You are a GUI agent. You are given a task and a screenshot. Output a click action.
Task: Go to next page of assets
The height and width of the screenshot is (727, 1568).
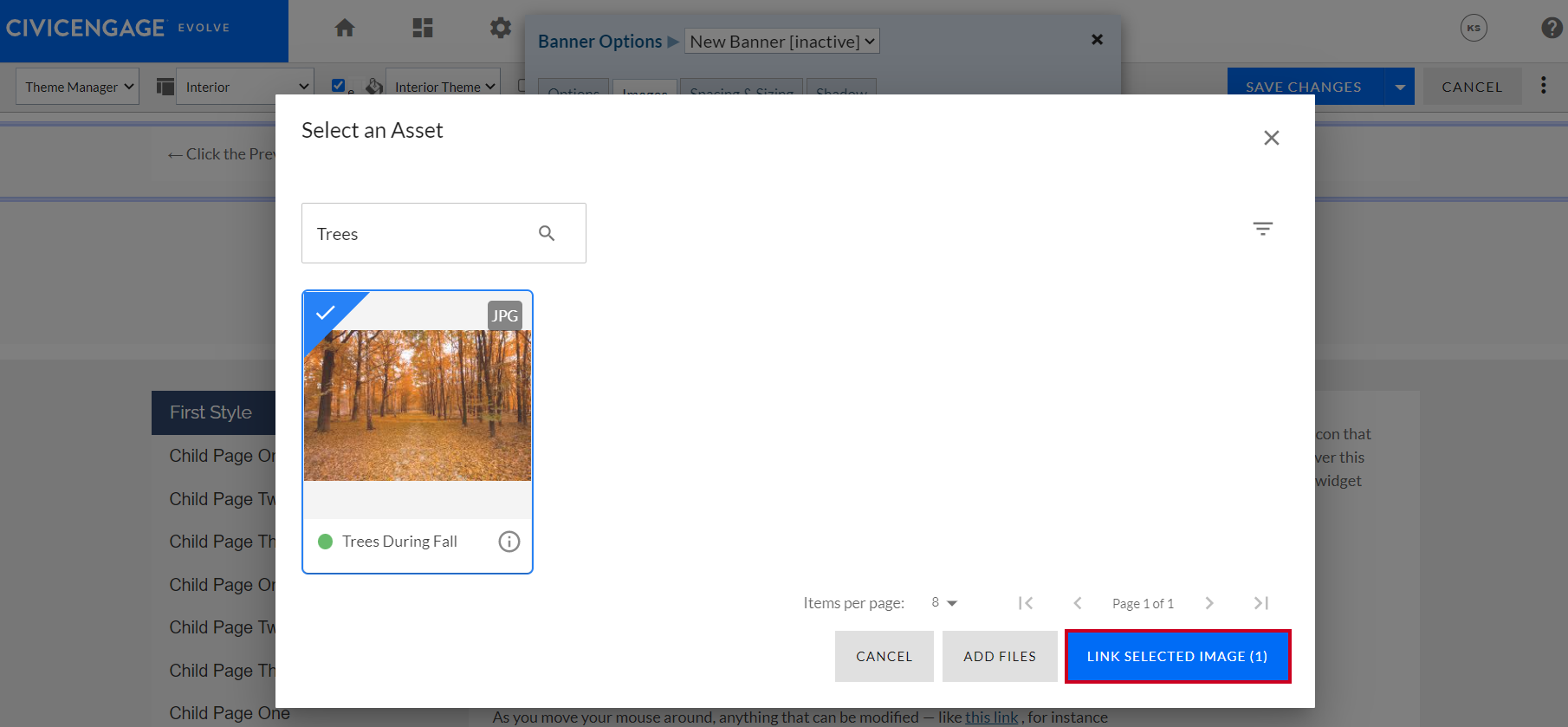[1209, 603]
